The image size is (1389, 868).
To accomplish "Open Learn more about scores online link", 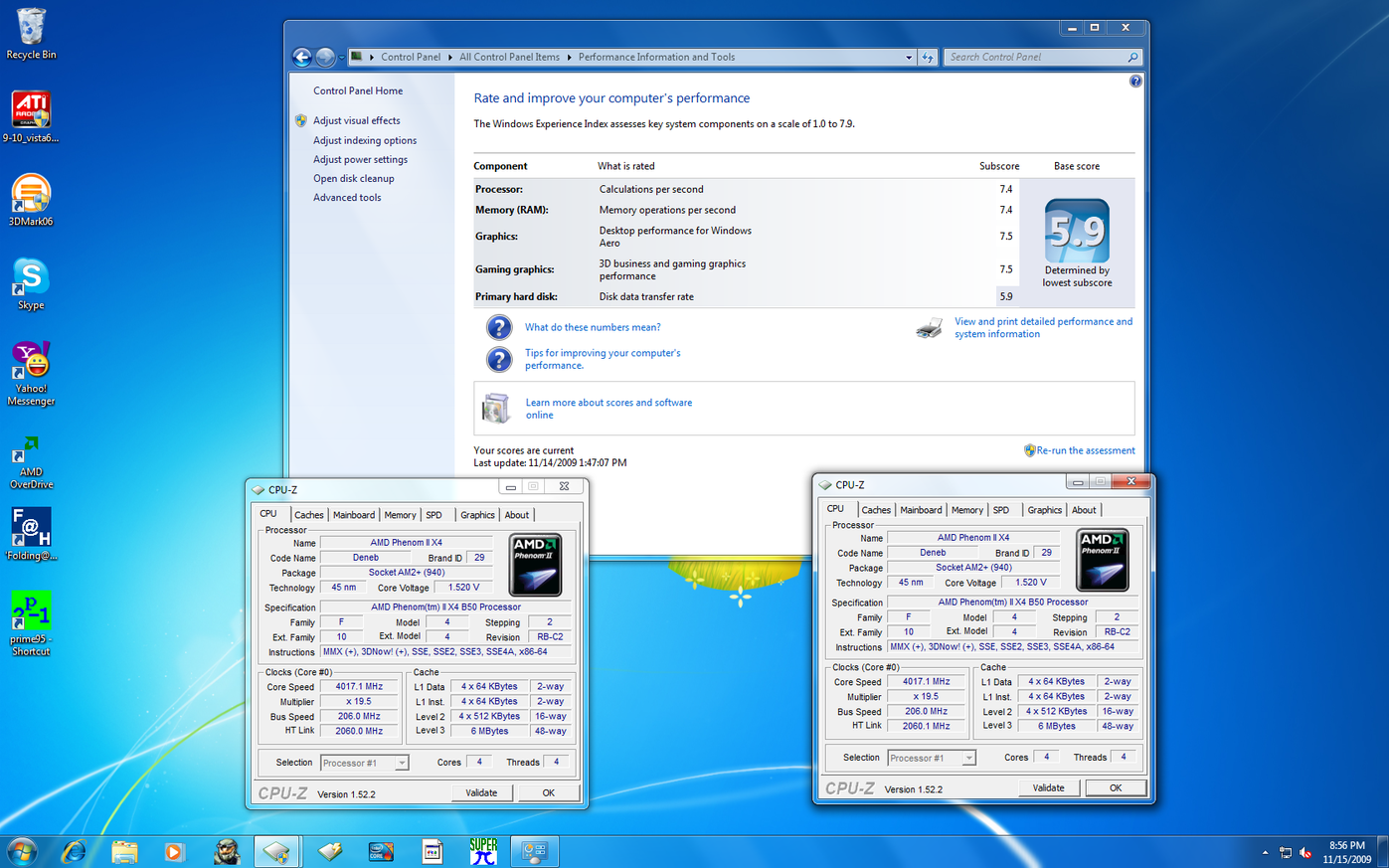I will coord(608,409).
